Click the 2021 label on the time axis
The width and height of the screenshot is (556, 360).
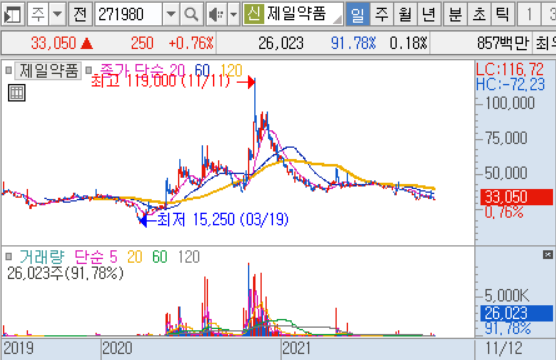pos(296,348)
